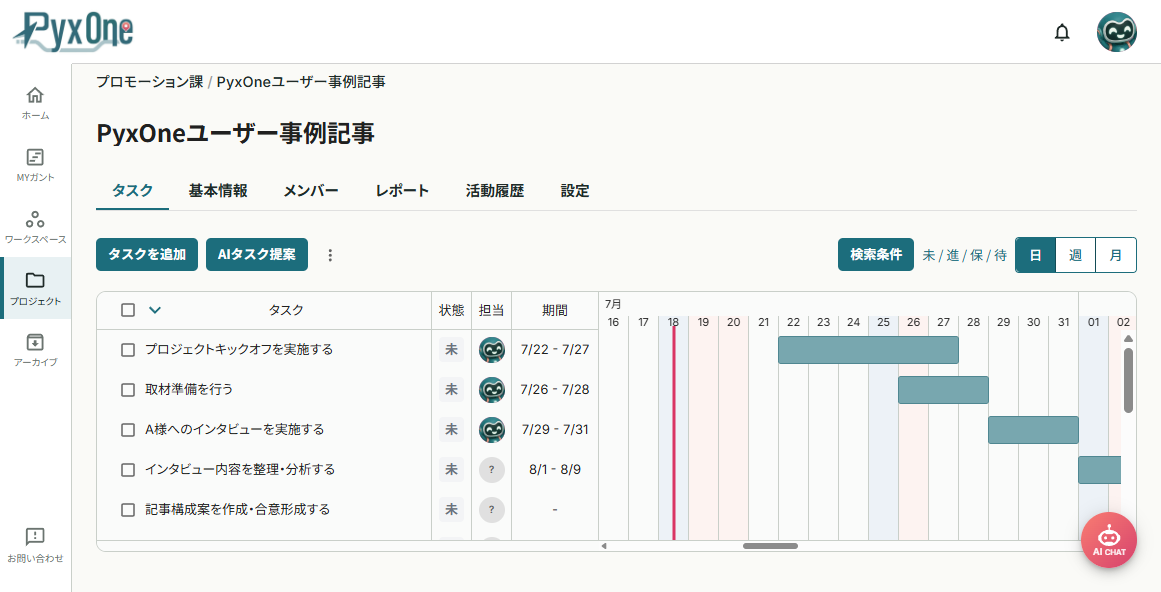Click assignee avatar for 取材準備を行う
Image resolution: width=1161 pixels, height=592 pixels.
pyautogui.click(x=492, y=390)
